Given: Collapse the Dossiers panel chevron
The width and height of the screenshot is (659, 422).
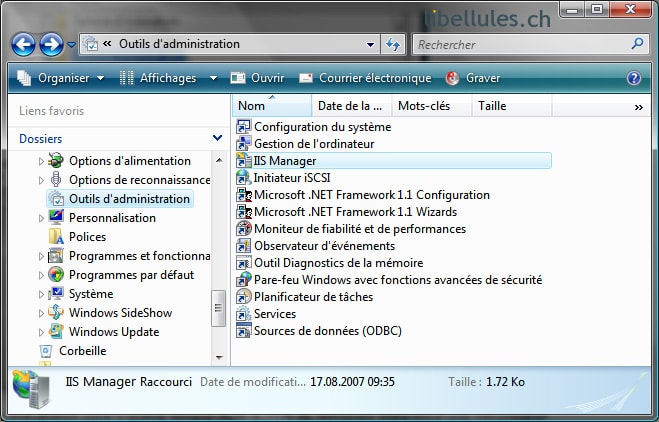Looking at the screenshot, I should pos(217,138).
